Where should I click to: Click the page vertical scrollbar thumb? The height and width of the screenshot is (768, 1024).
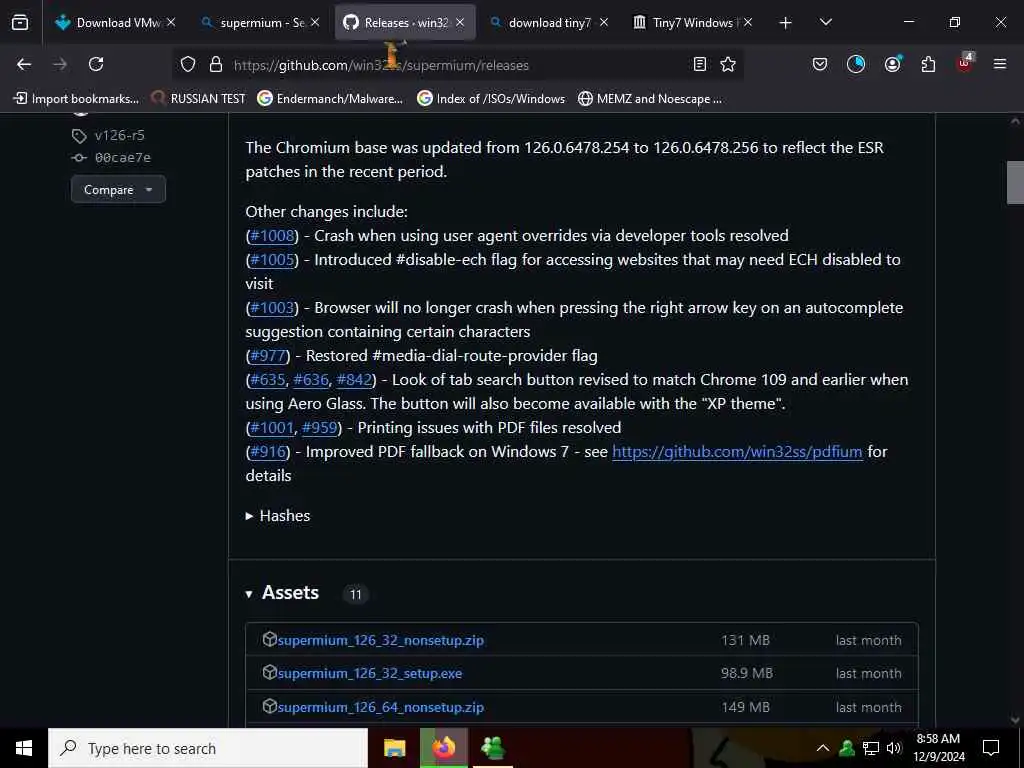click(1015, 182)
